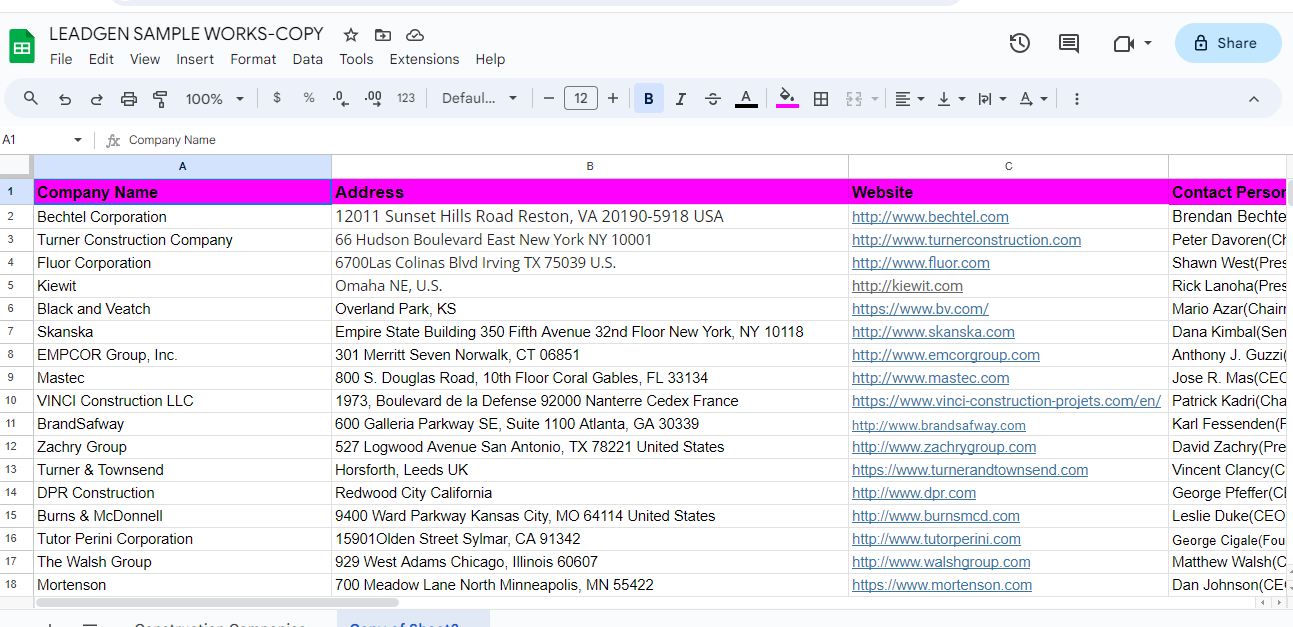
Task: Open the mortenson.com link
Action: coord(942,585)
